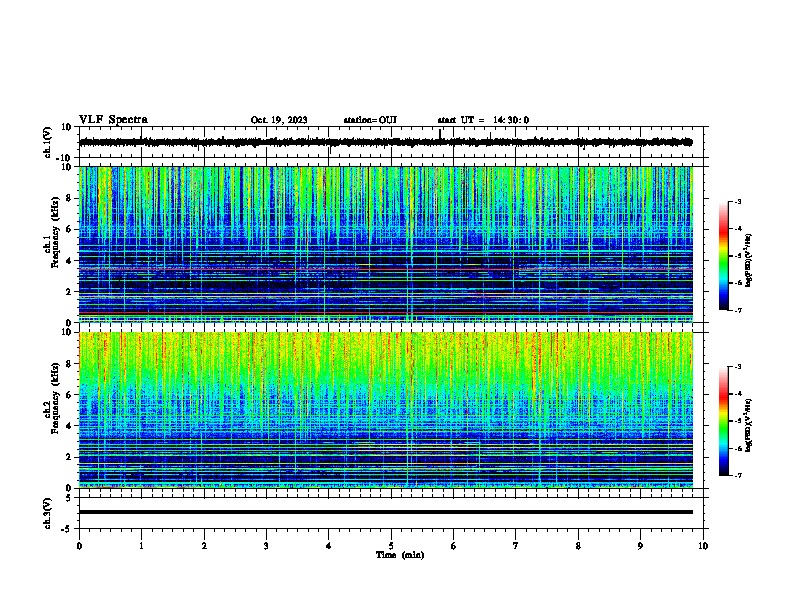Viewport: 792px width, 612px height.
Task: Click the ch.1 spectrogram color bar
Action: point(724,256)
